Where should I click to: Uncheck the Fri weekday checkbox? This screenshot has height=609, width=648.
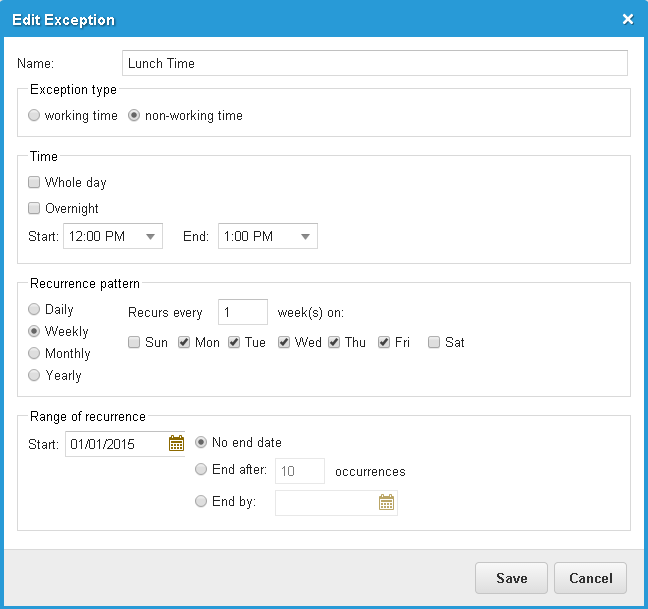point(384,342)
